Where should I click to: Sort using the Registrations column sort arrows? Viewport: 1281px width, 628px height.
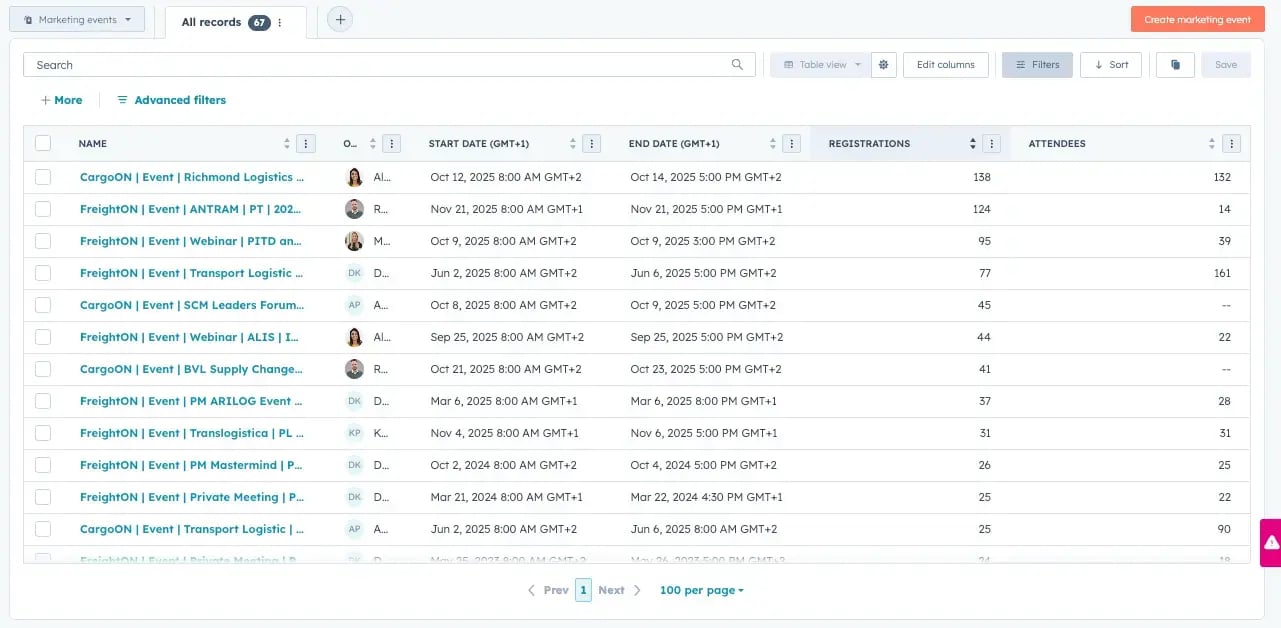coord(970,143)
